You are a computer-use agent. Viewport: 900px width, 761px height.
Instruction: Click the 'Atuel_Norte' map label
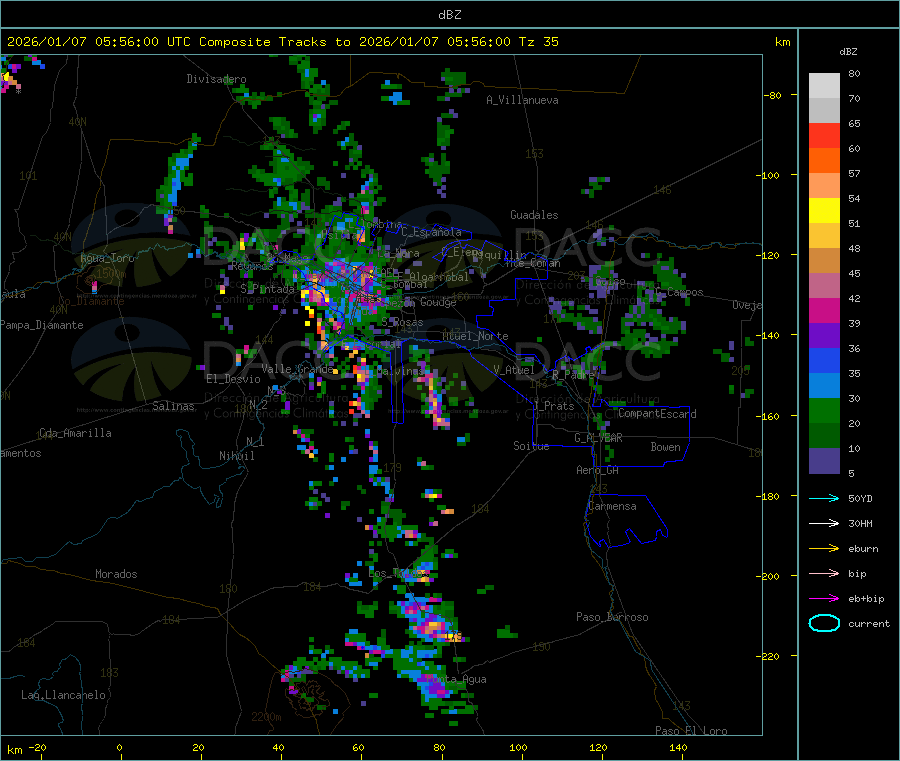tap(475, 336)
